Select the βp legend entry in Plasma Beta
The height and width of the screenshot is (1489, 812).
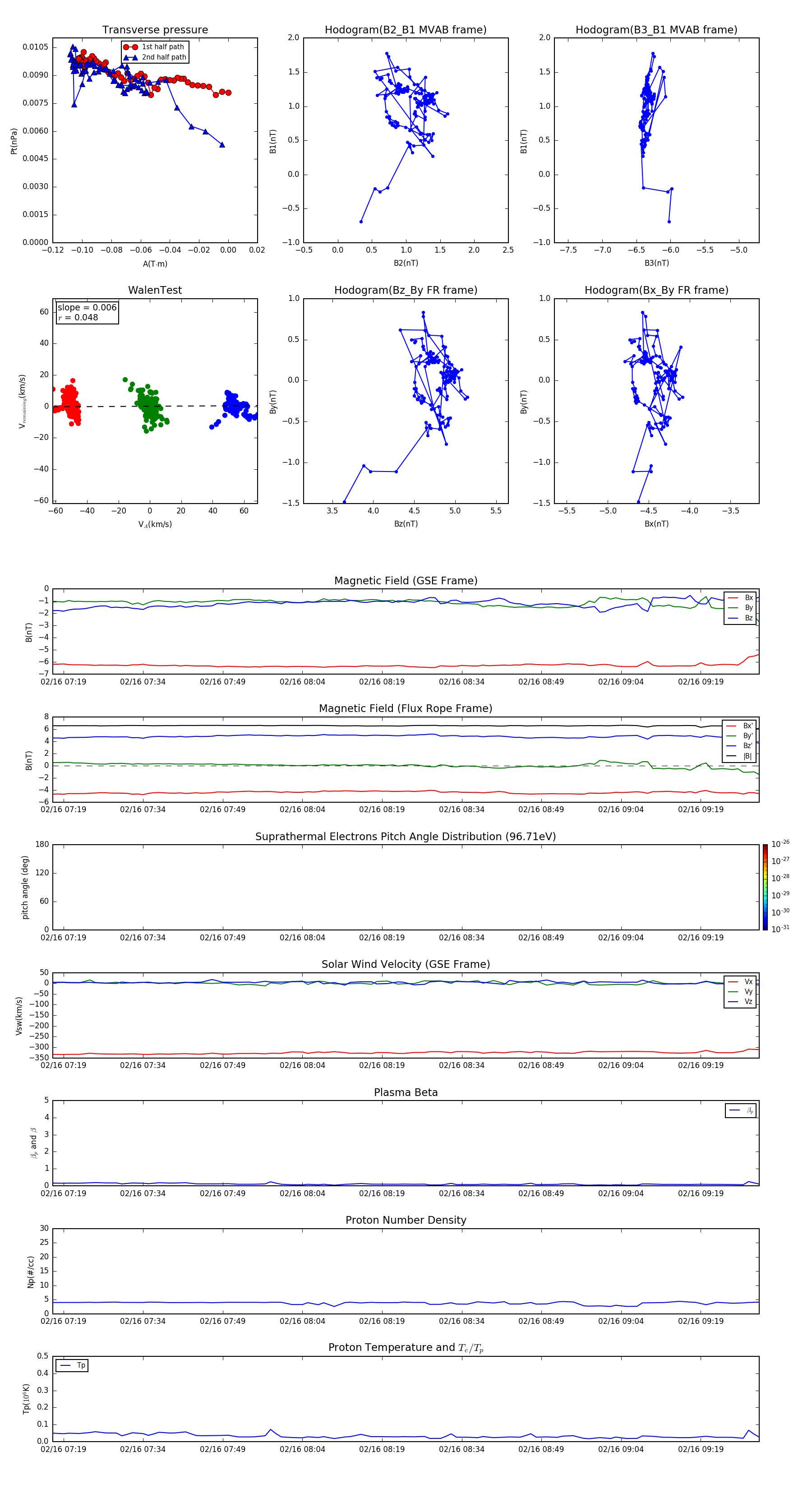[x=741, y=1110]
